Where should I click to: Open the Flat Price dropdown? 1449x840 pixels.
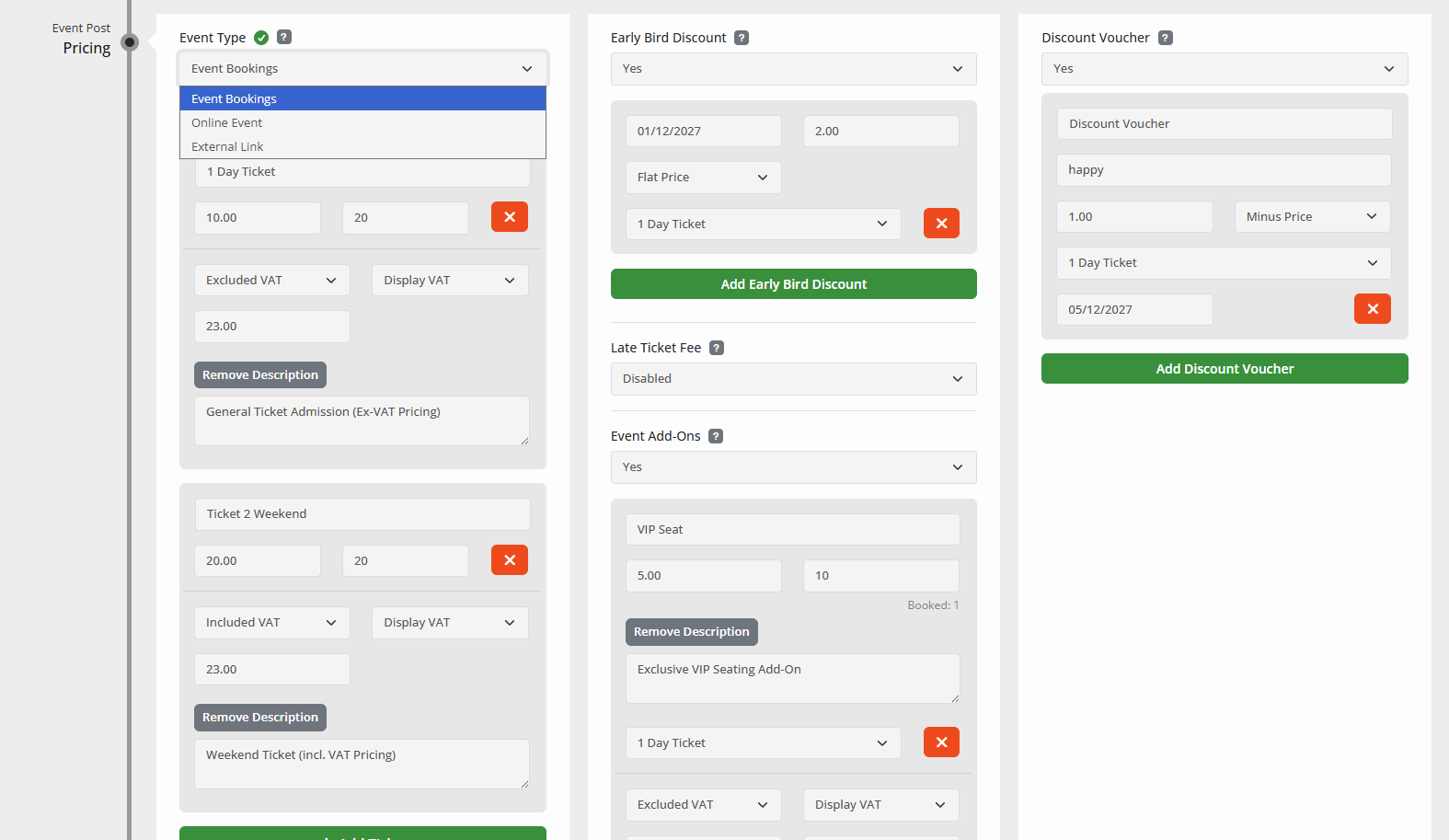click(x=704, y=178)
